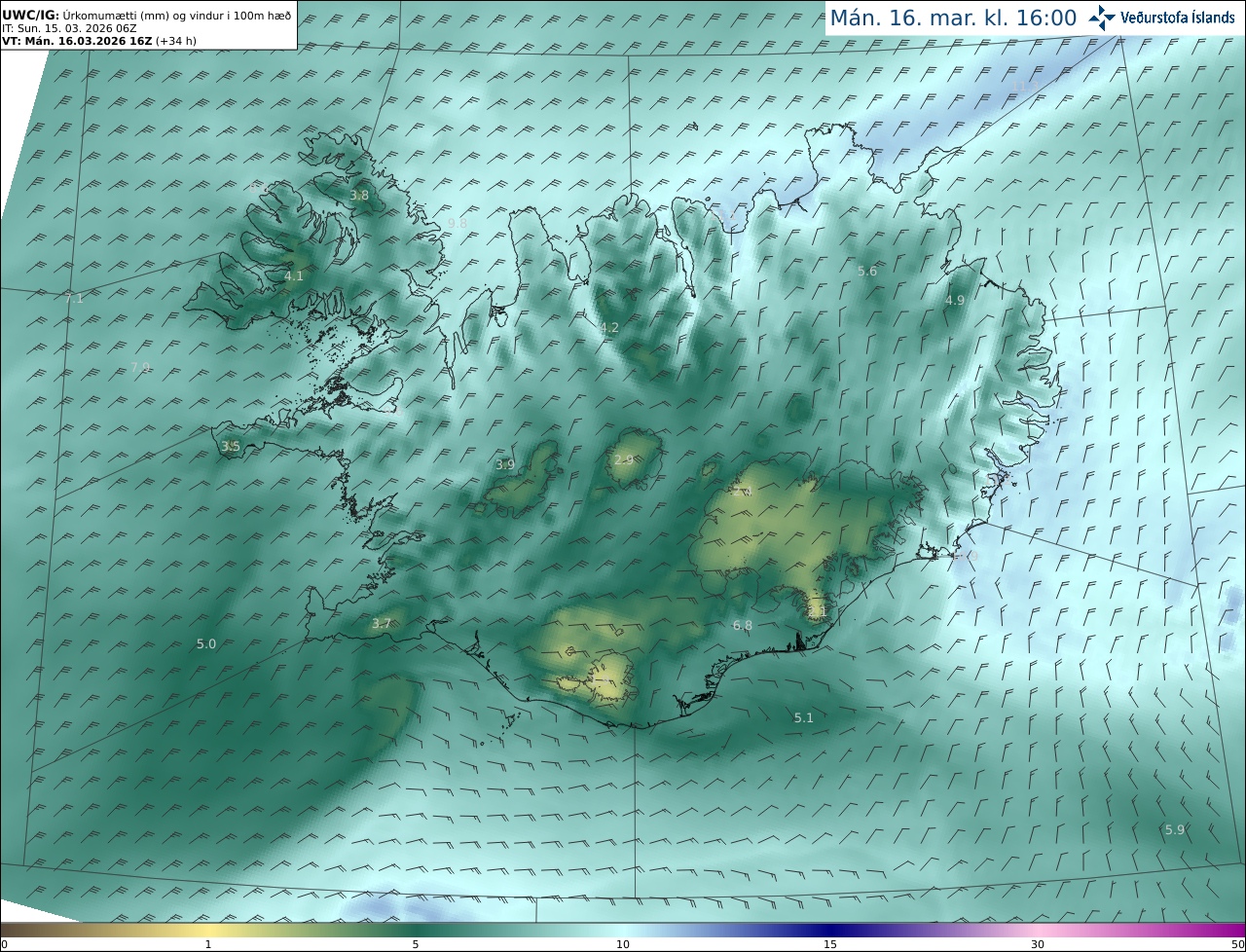Click the 2.9 value over Hofsjökull
This screenshot has height=952, width=1246.
624,460
